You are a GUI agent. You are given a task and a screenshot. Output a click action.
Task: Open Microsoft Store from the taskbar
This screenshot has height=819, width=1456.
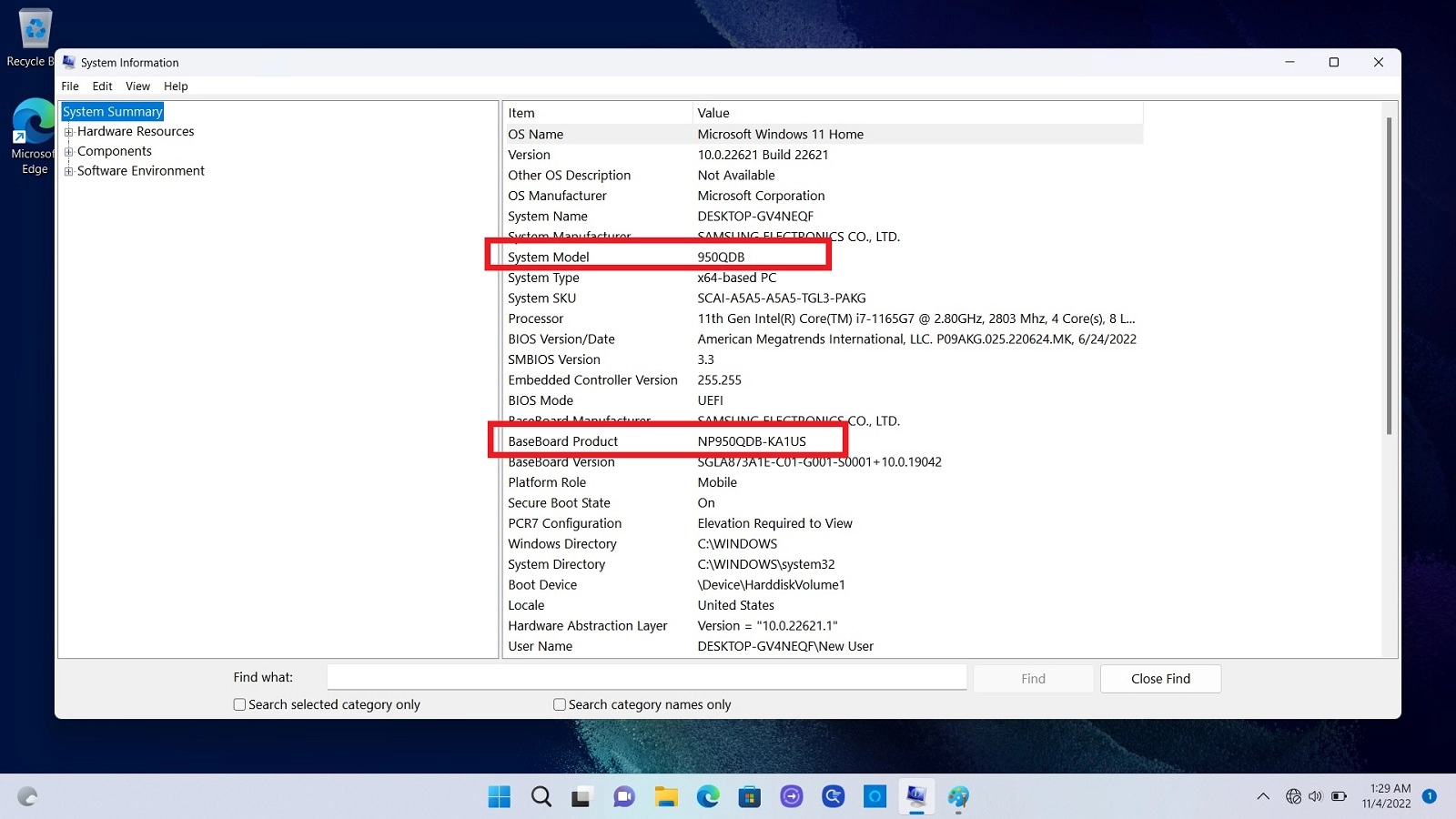tap(750, 797)
